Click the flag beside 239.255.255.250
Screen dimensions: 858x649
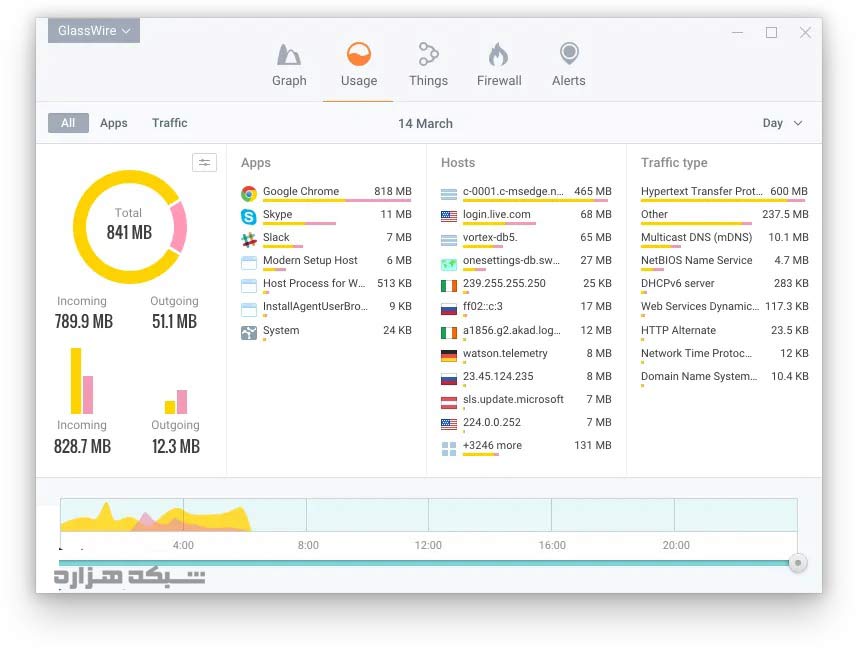(449, 286)
